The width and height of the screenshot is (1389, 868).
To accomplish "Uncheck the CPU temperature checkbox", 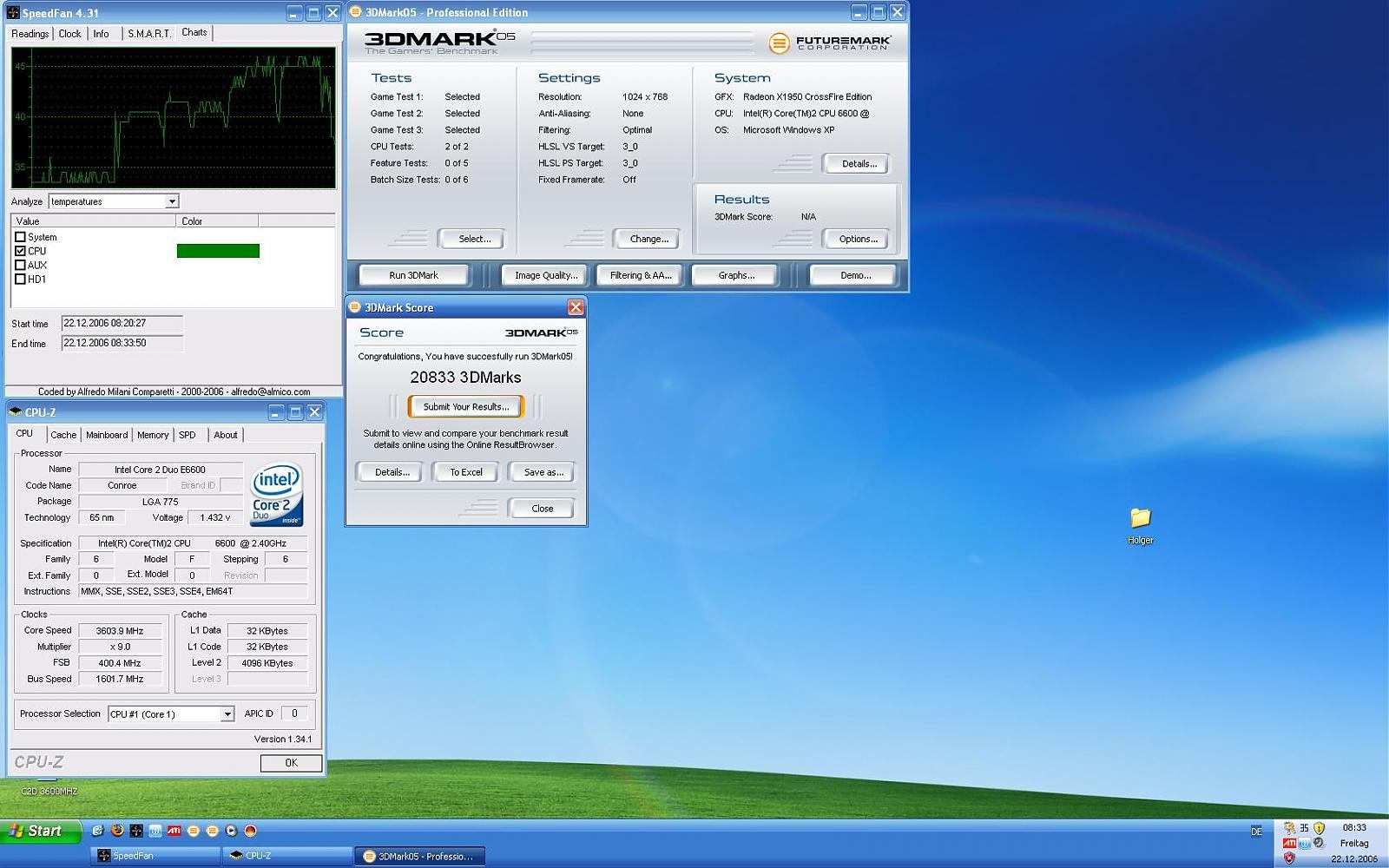I will 20,251.
